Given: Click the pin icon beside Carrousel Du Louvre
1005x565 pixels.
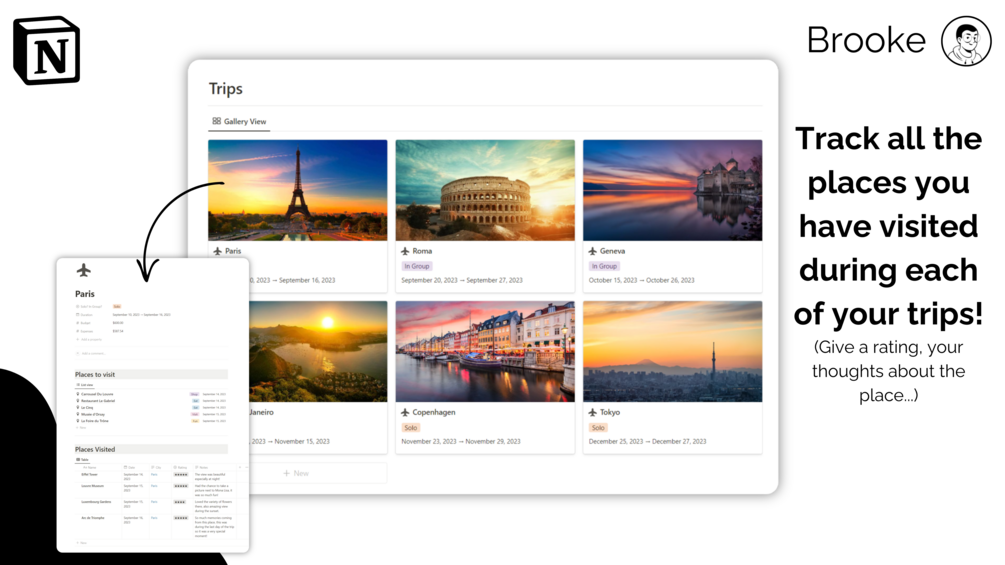Looking at the screenshot, I should (78, 394).
